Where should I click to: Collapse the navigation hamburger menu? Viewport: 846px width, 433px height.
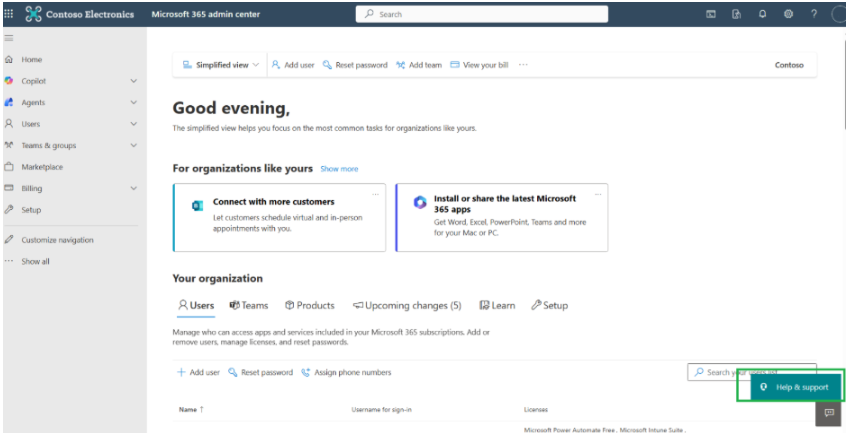pos(9,38)
